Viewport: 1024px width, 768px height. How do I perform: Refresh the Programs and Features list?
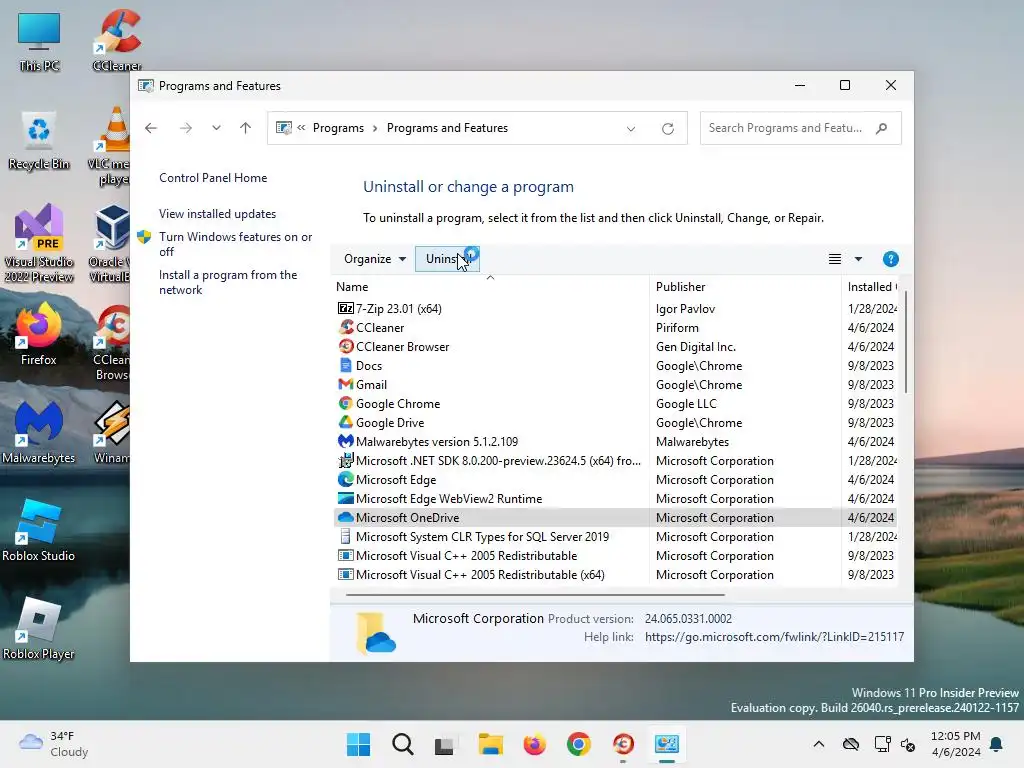click(x=667, y=129)
